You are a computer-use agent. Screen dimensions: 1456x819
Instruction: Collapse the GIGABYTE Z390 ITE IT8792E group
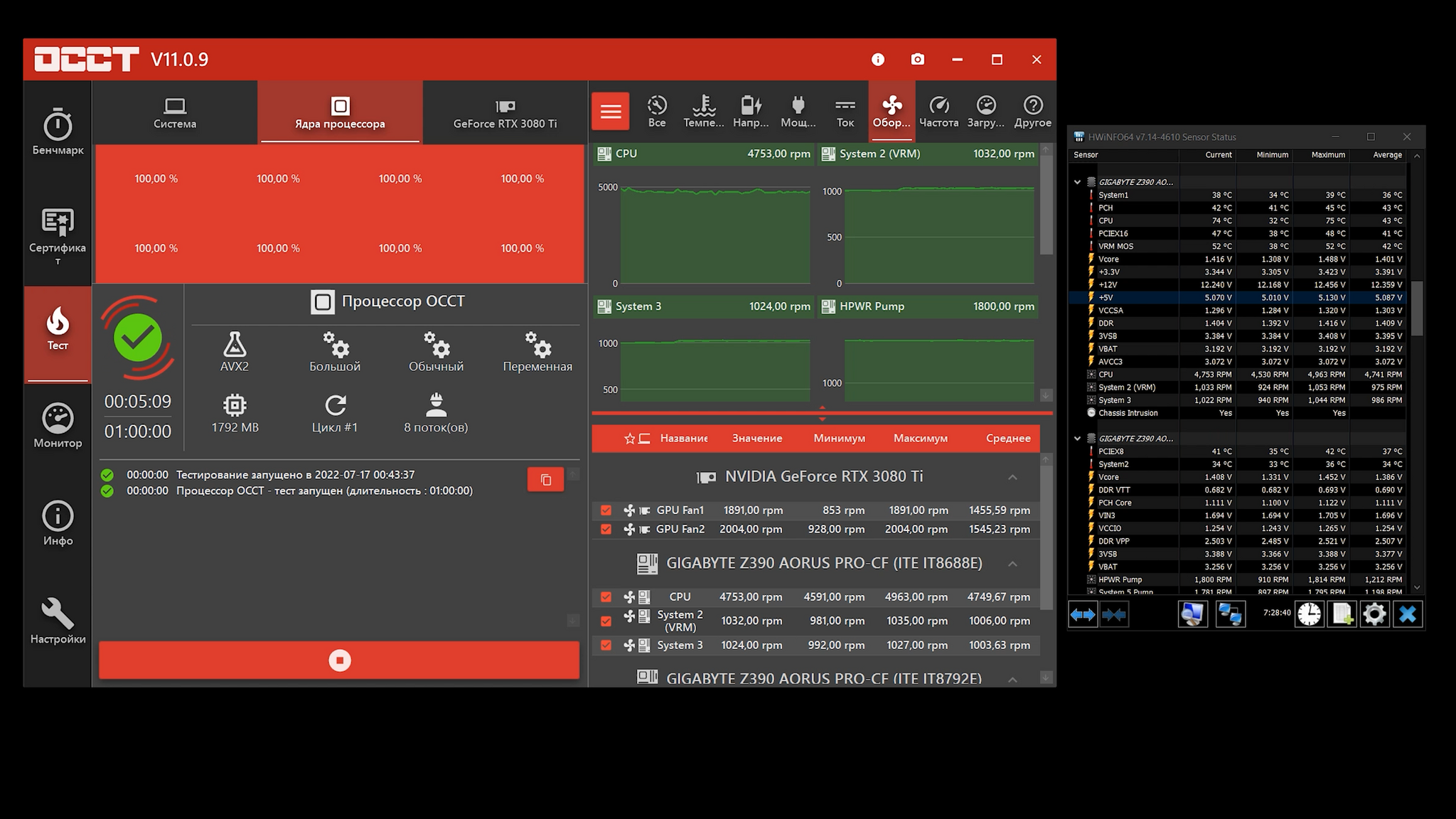(1012, 680)
